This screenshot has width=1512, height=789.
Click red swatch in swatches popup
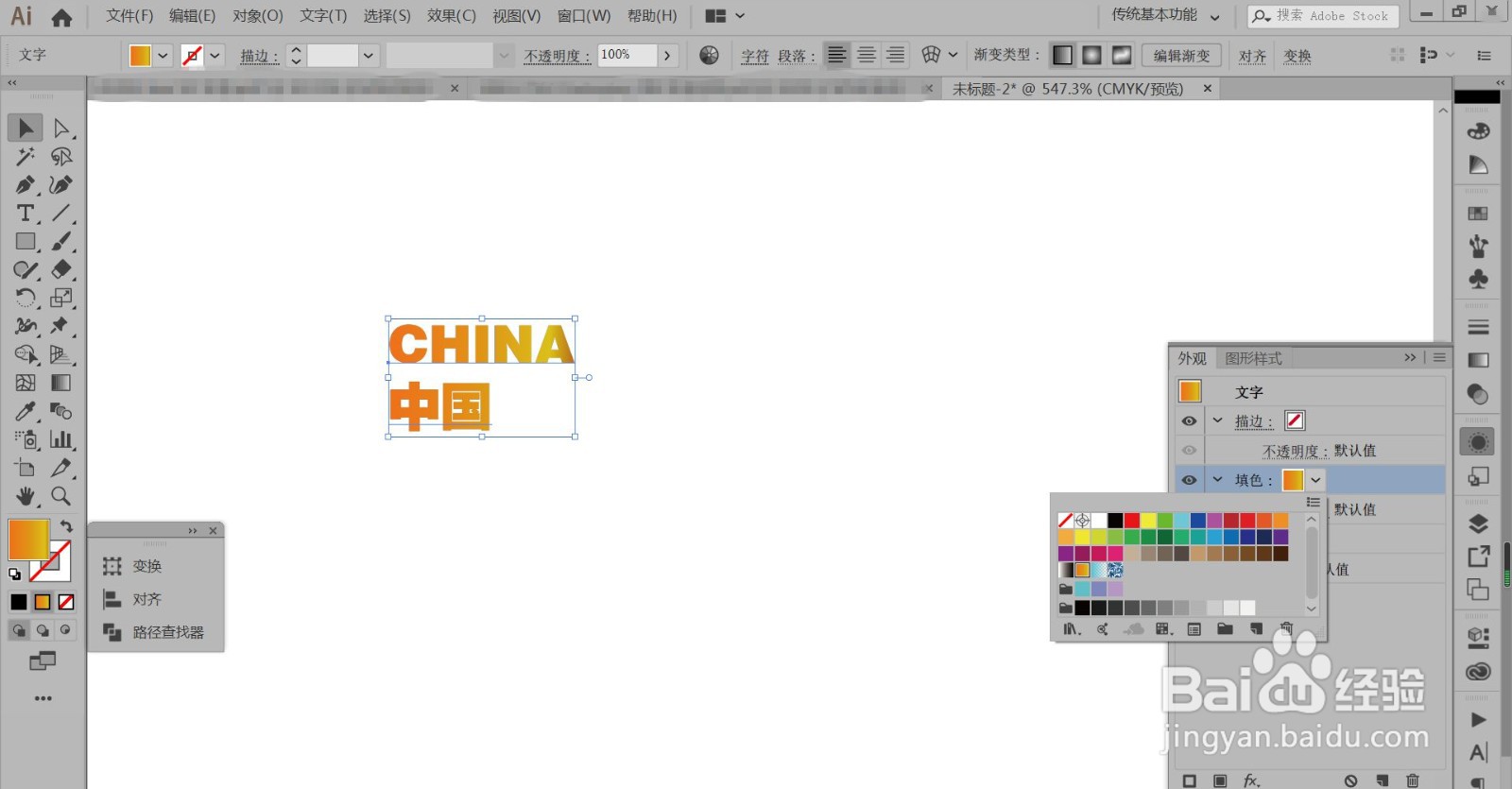pos(1132,520)
